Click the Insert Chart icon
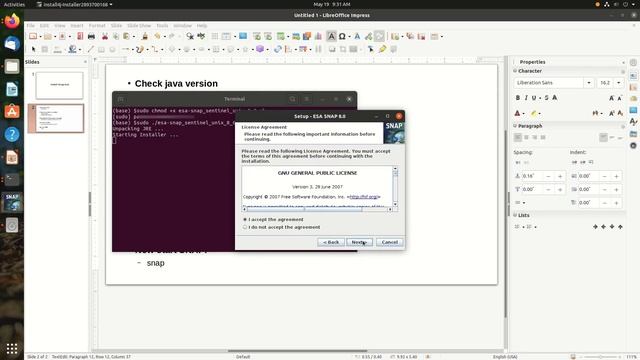Screen dimensions: 640x360 318,36
